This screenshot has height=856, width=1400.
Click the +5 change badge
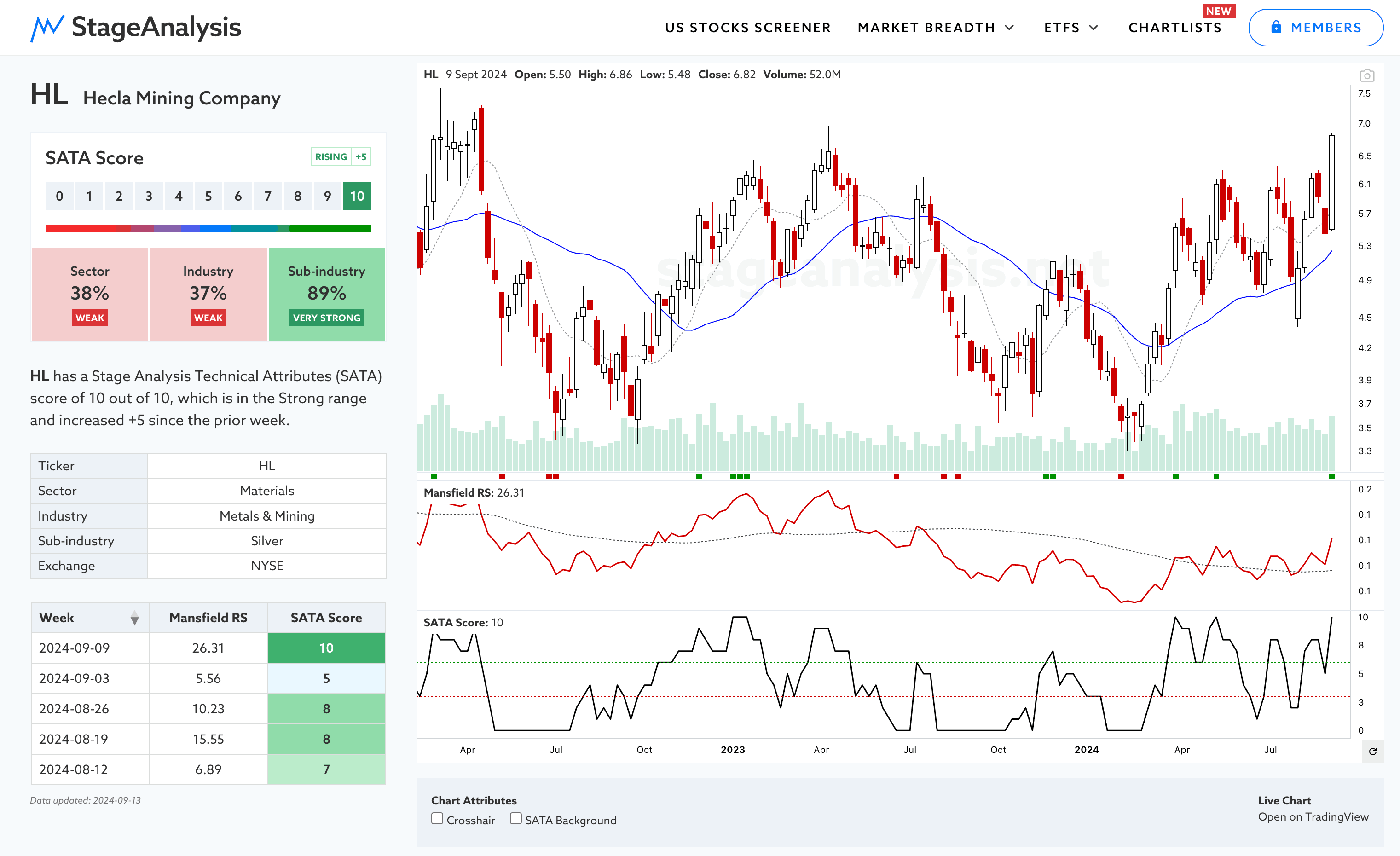tap(361, 157)
